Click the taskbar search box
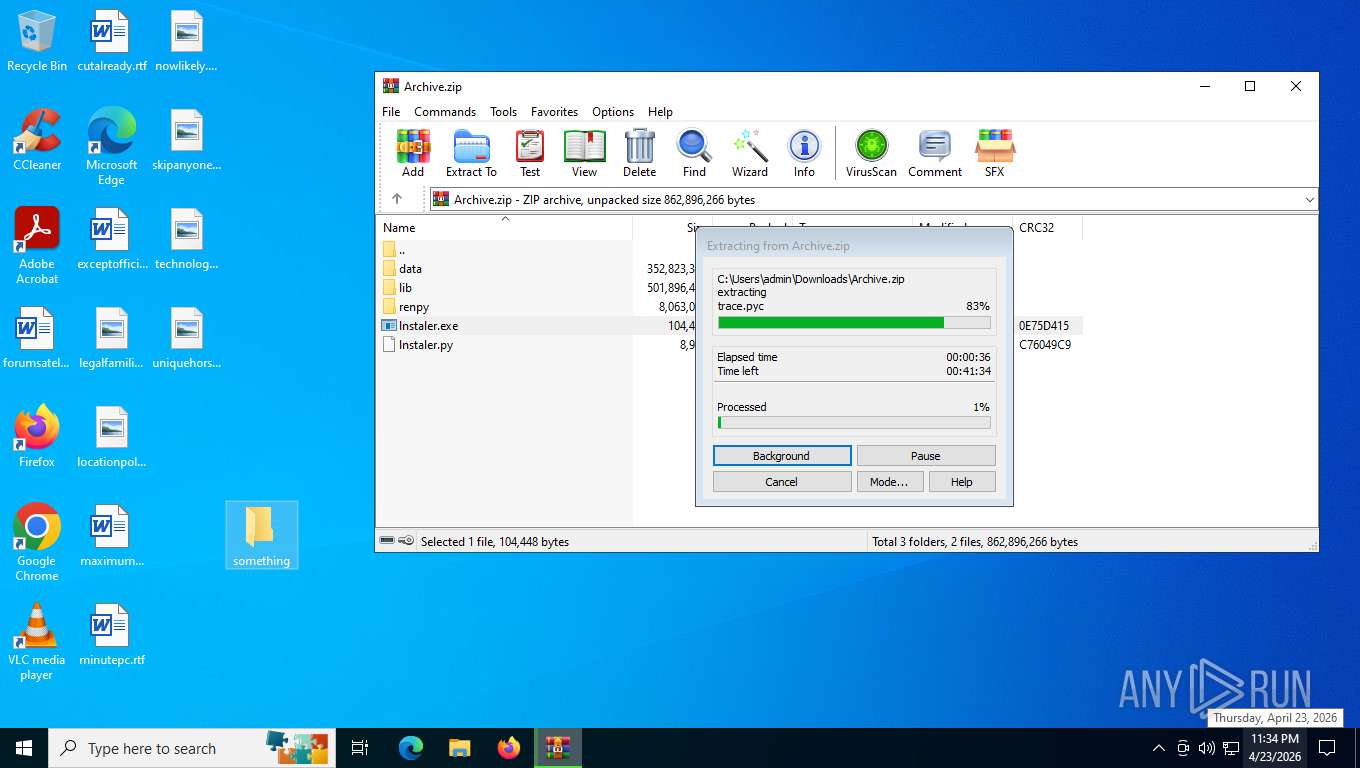This screenshot has height=768, width=1360. click(x=191, y=748)
